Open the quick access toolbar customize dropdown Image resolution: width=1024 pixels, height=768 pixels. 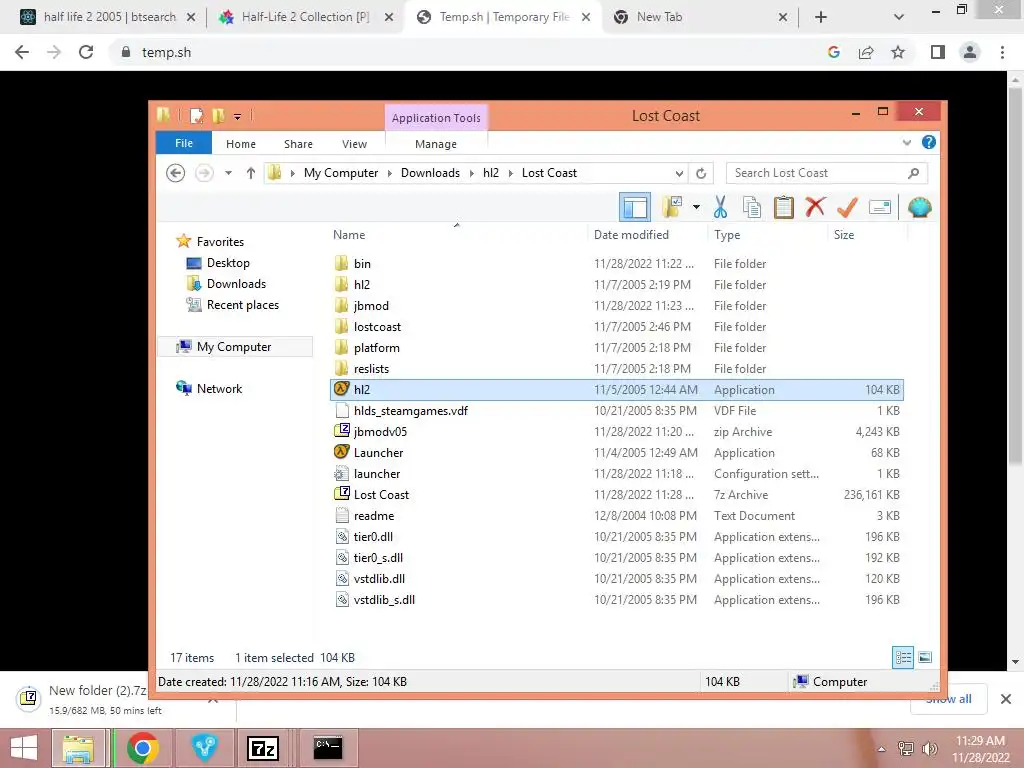[x=238, y=117]
